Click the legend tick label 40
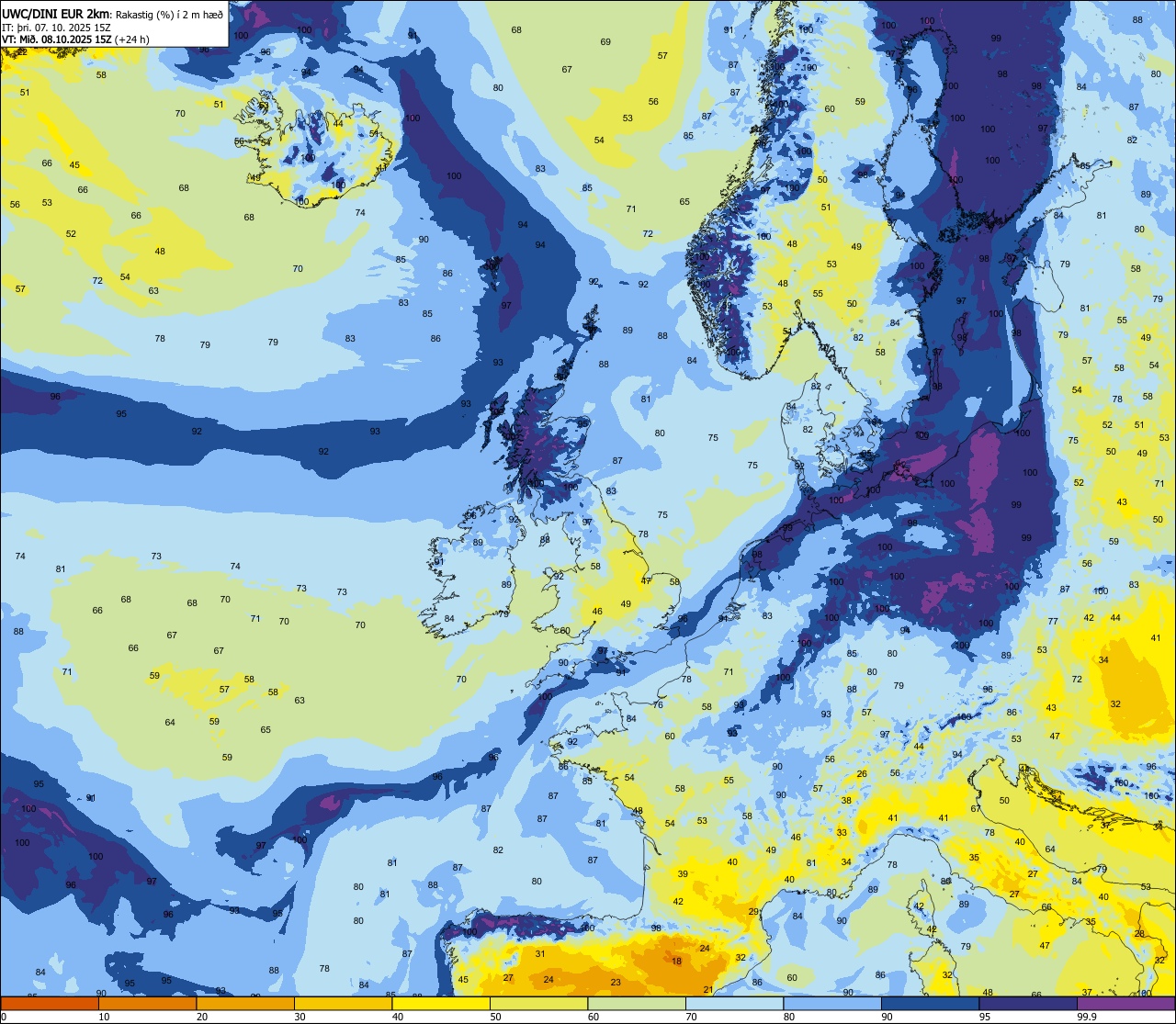The height and width of the screenshot is (1024, 1176). click(398, 1017)
